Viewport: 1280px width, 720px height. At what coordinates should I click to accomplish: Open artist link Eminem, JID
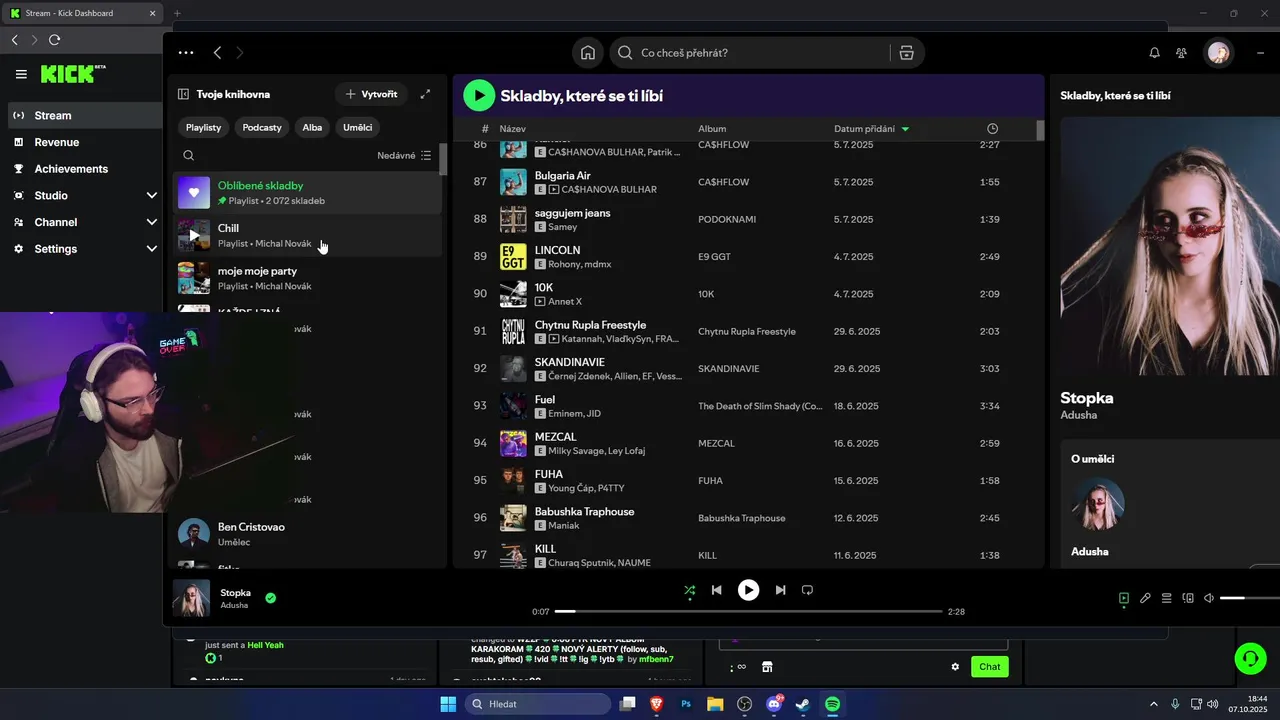coord(574,413)
